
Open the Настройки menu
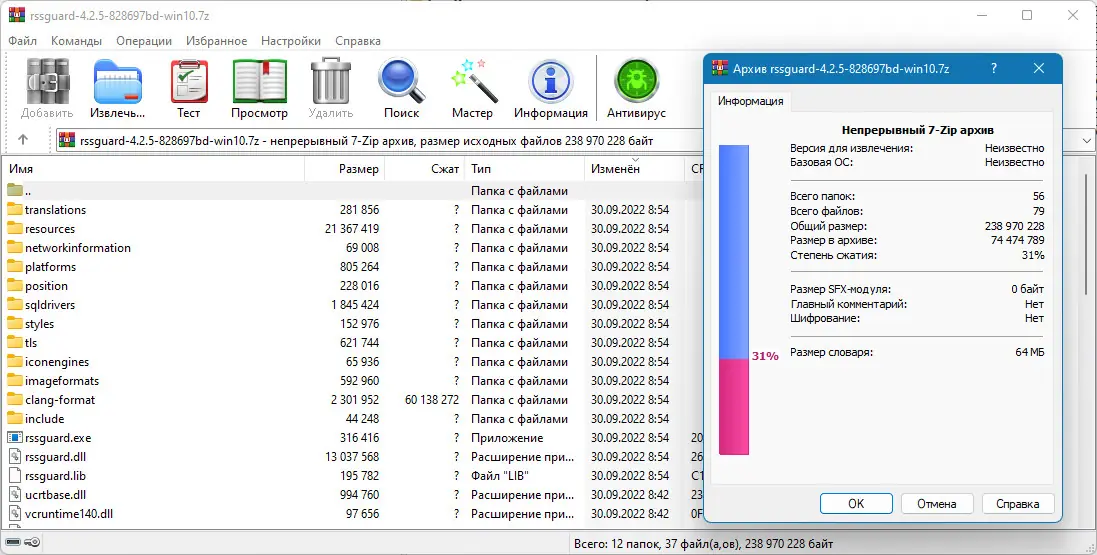291,41
